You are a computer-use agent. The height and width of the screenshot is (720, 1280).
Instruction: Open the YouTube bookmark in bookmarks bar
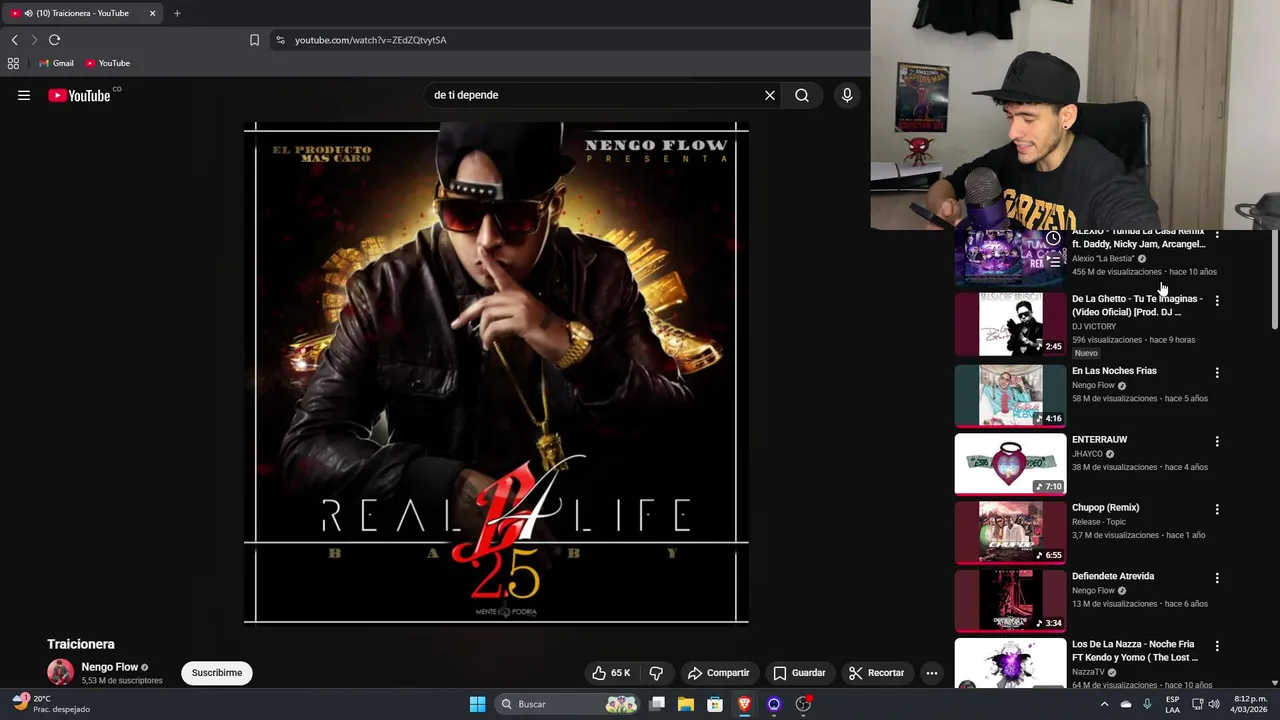pos(107,63)
